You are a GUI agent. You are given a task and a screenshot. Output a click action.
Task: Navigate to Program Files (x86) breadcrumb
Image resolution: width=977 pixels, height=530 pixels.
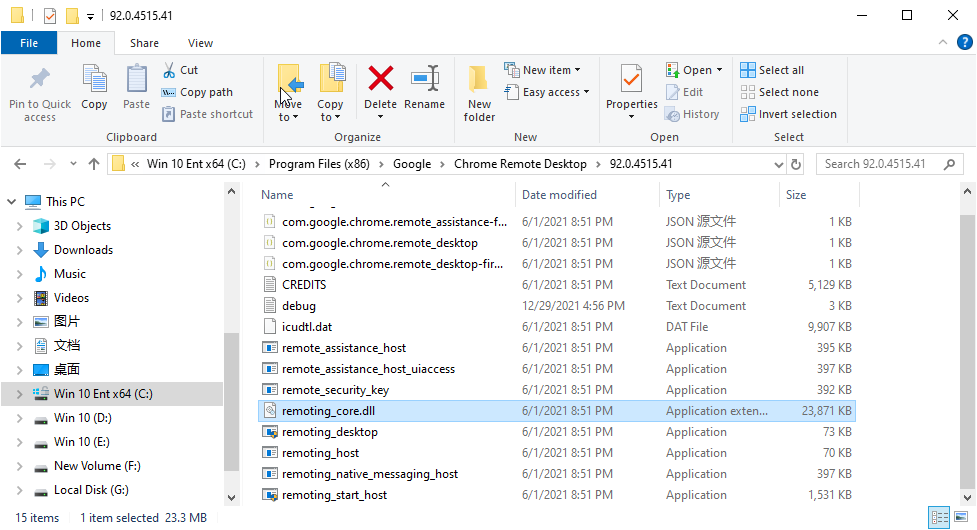[x=319, y=164]
